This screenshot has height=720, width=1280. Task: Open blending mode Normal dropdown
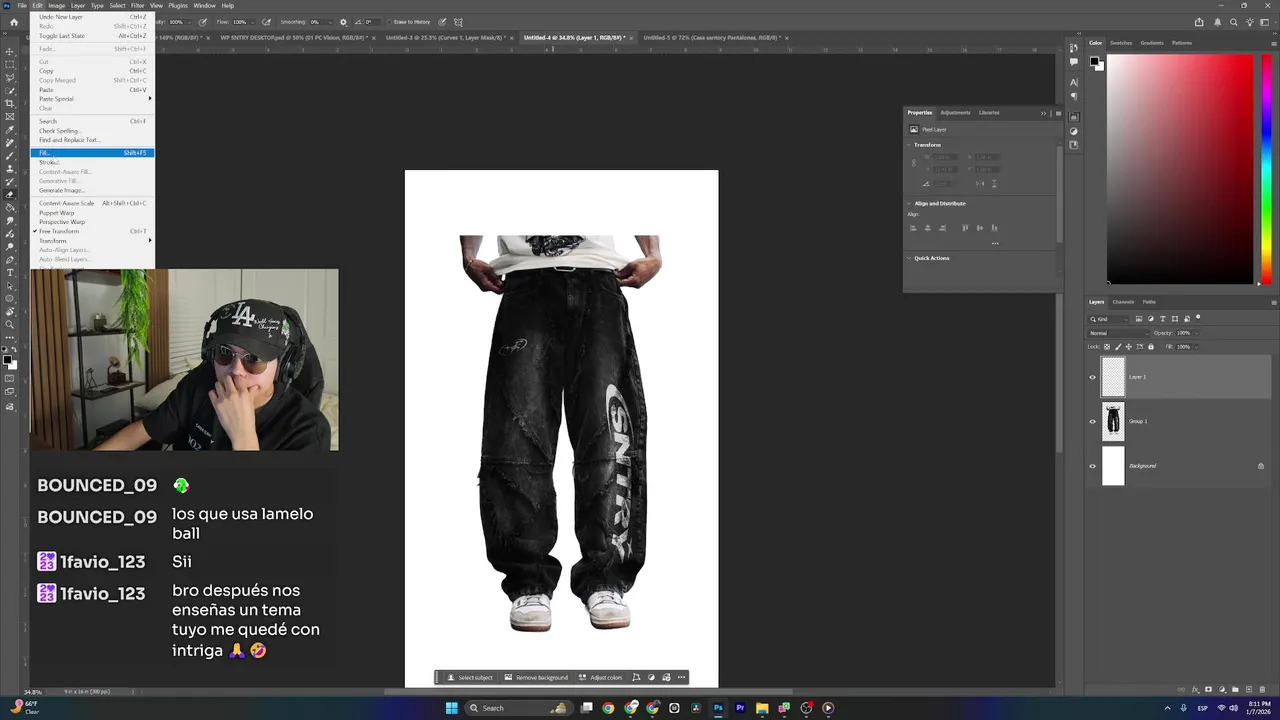[1118, 333]
